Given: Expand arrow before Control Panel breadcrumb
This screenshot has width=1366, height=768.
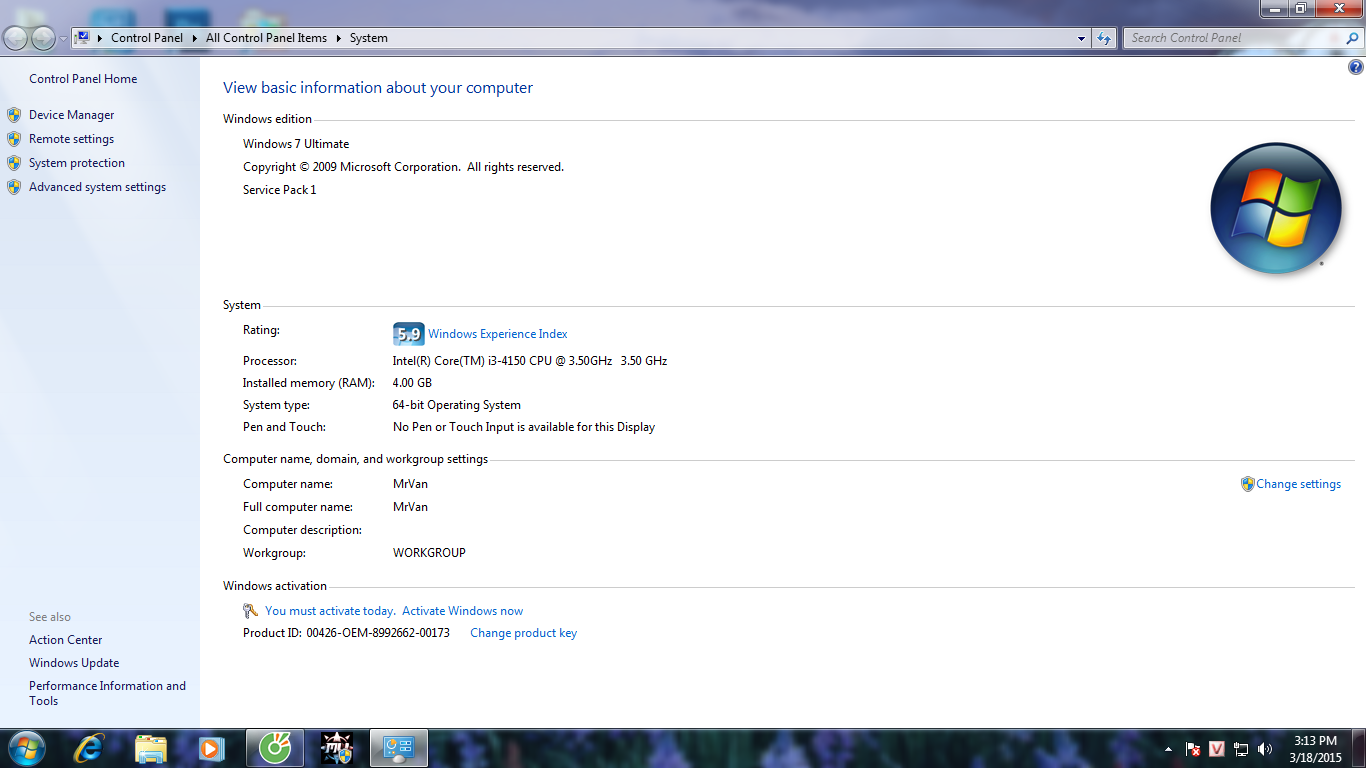Looking at the screenshot, I should (x=100, y=38).
